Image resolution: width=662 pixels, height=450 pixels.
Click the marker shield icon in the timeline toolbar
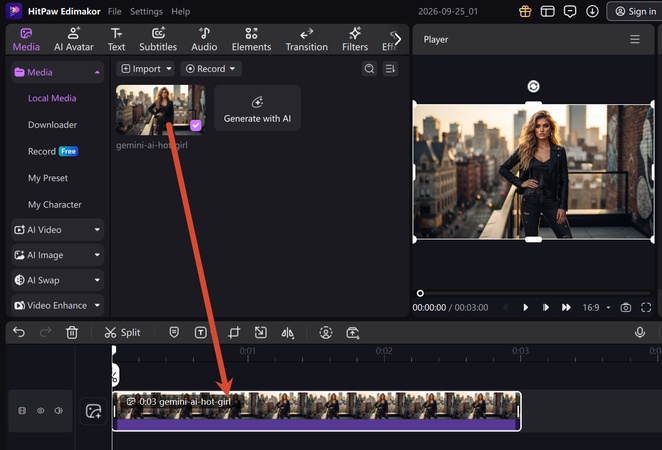[174, 332]
